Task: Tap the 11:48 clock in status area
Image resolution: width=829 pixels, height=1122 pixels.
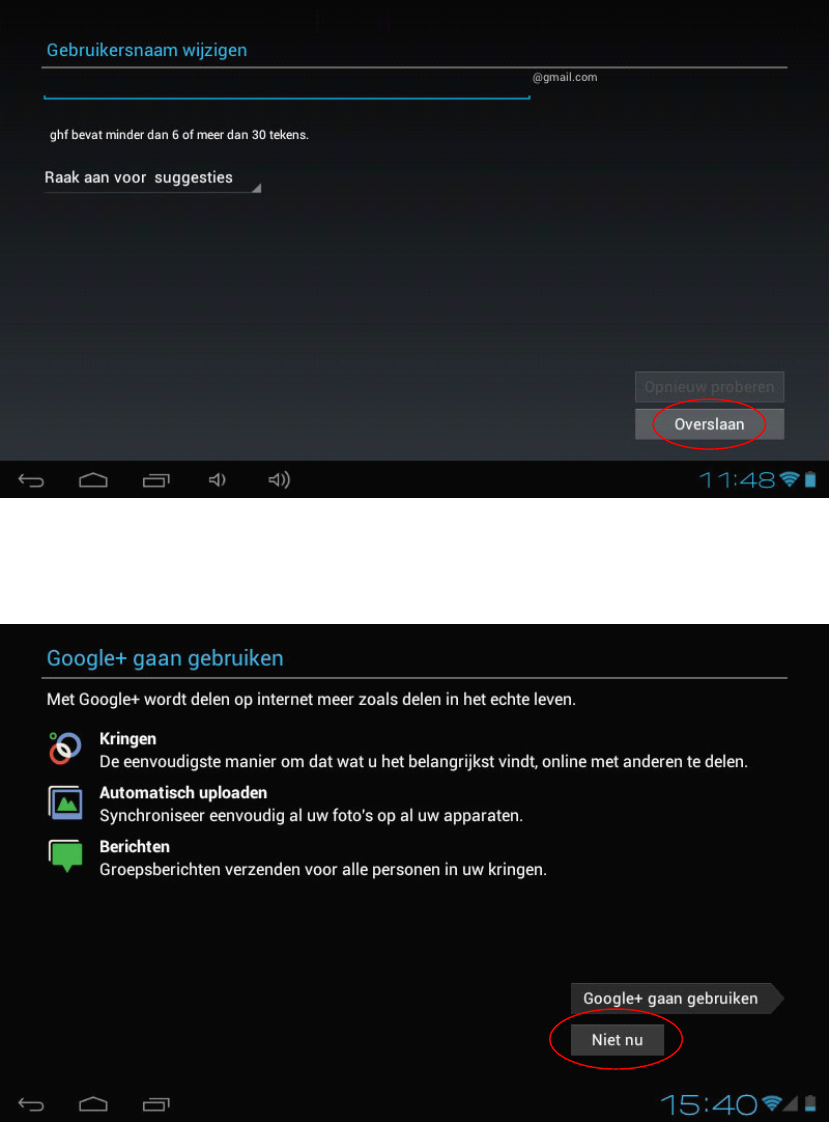Action: click(x=737, y=479)
